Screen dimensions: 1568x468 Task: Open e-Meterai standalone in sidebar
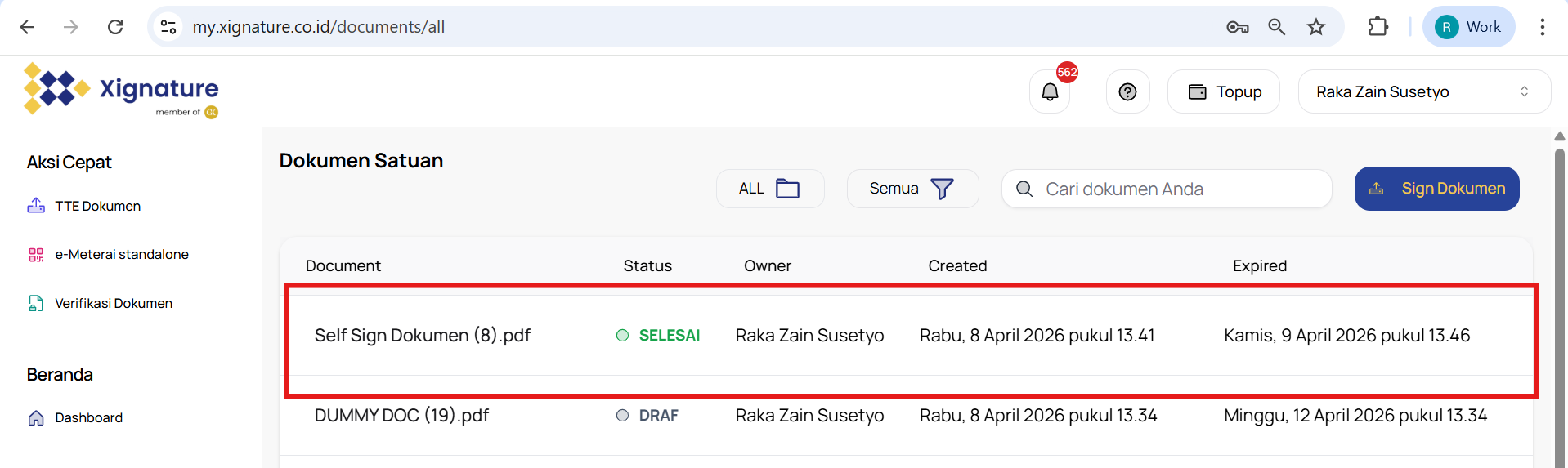click(x=121, y=254)
